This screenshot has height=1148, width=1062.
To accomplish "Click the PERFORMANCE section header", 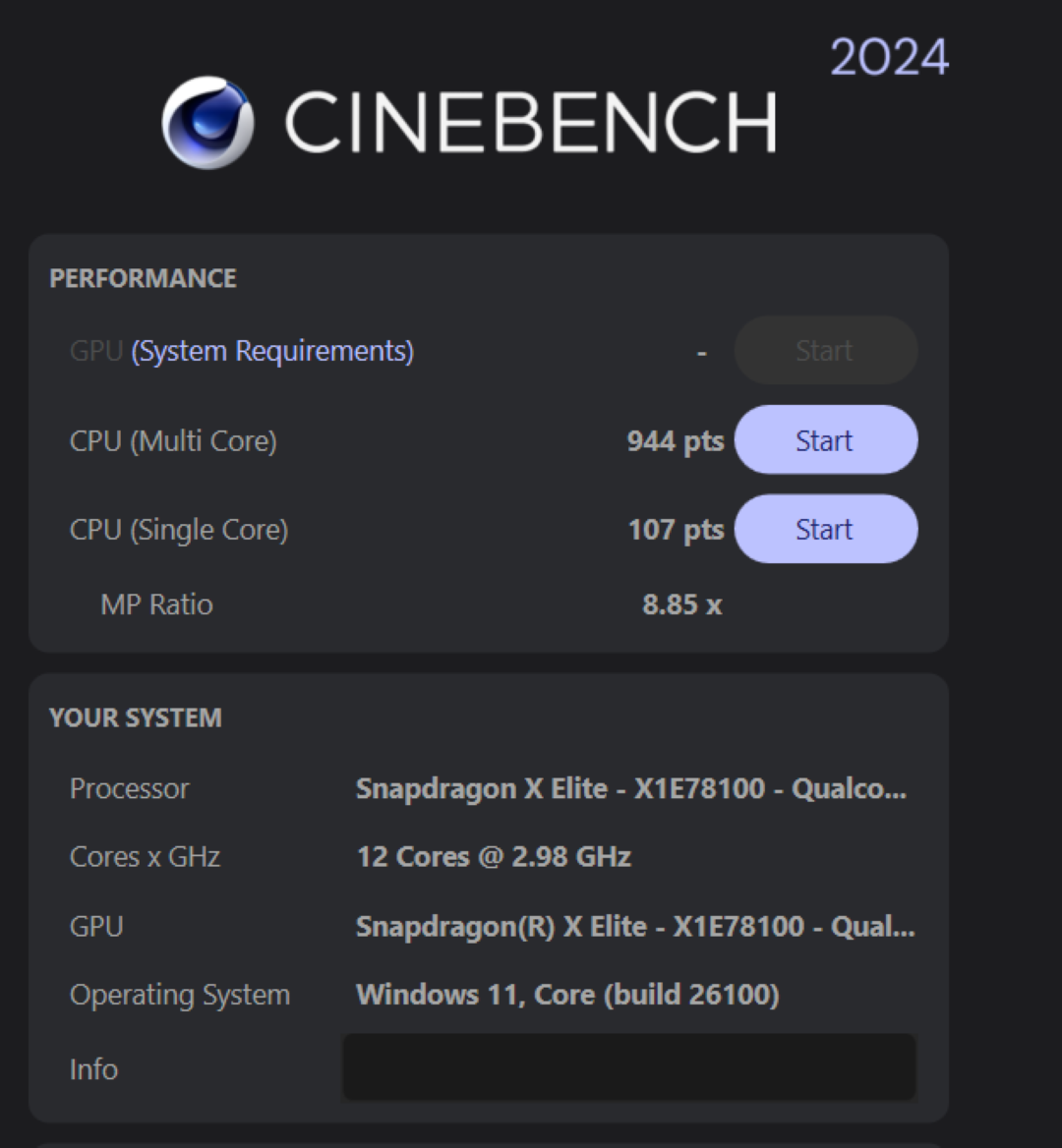I will (x=143, y=278).
